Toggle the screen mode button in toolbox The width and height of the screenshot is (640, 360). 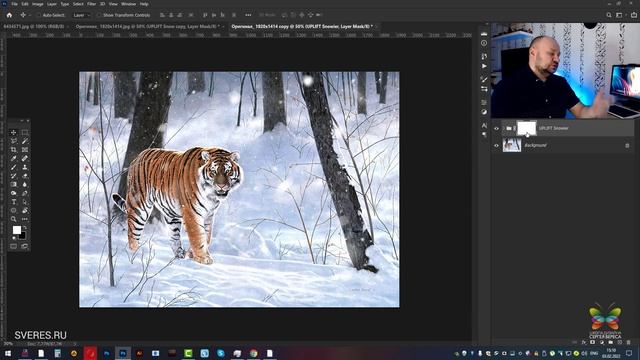[24, 246]
